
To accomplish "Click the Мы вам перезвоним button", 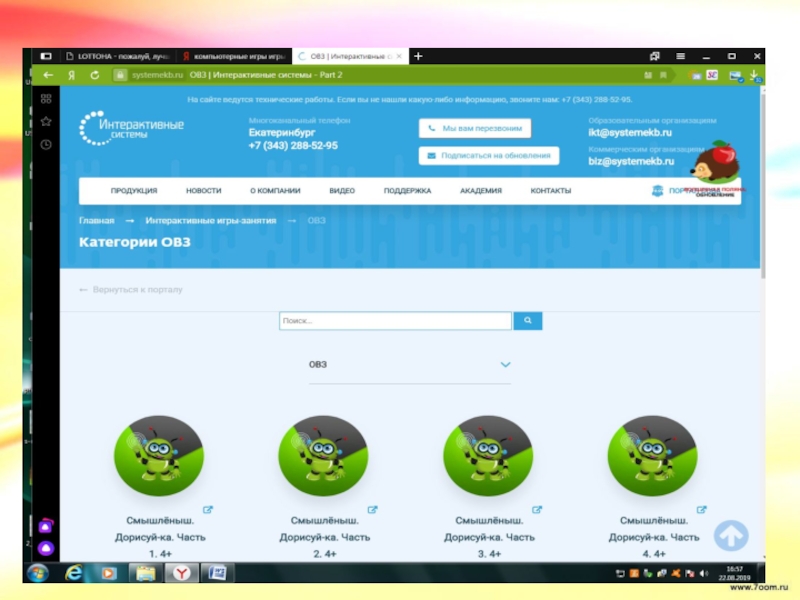I will (x=475, y=128).
